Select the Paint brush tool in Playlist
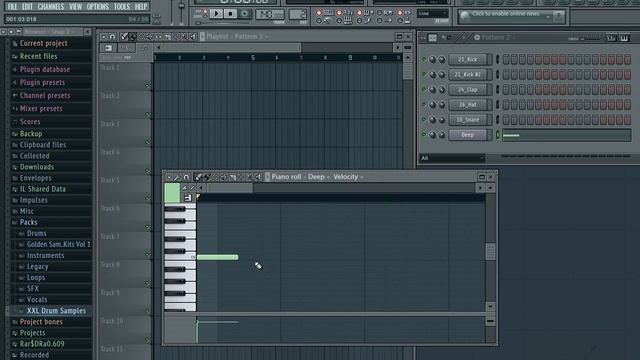 (133, 37)
